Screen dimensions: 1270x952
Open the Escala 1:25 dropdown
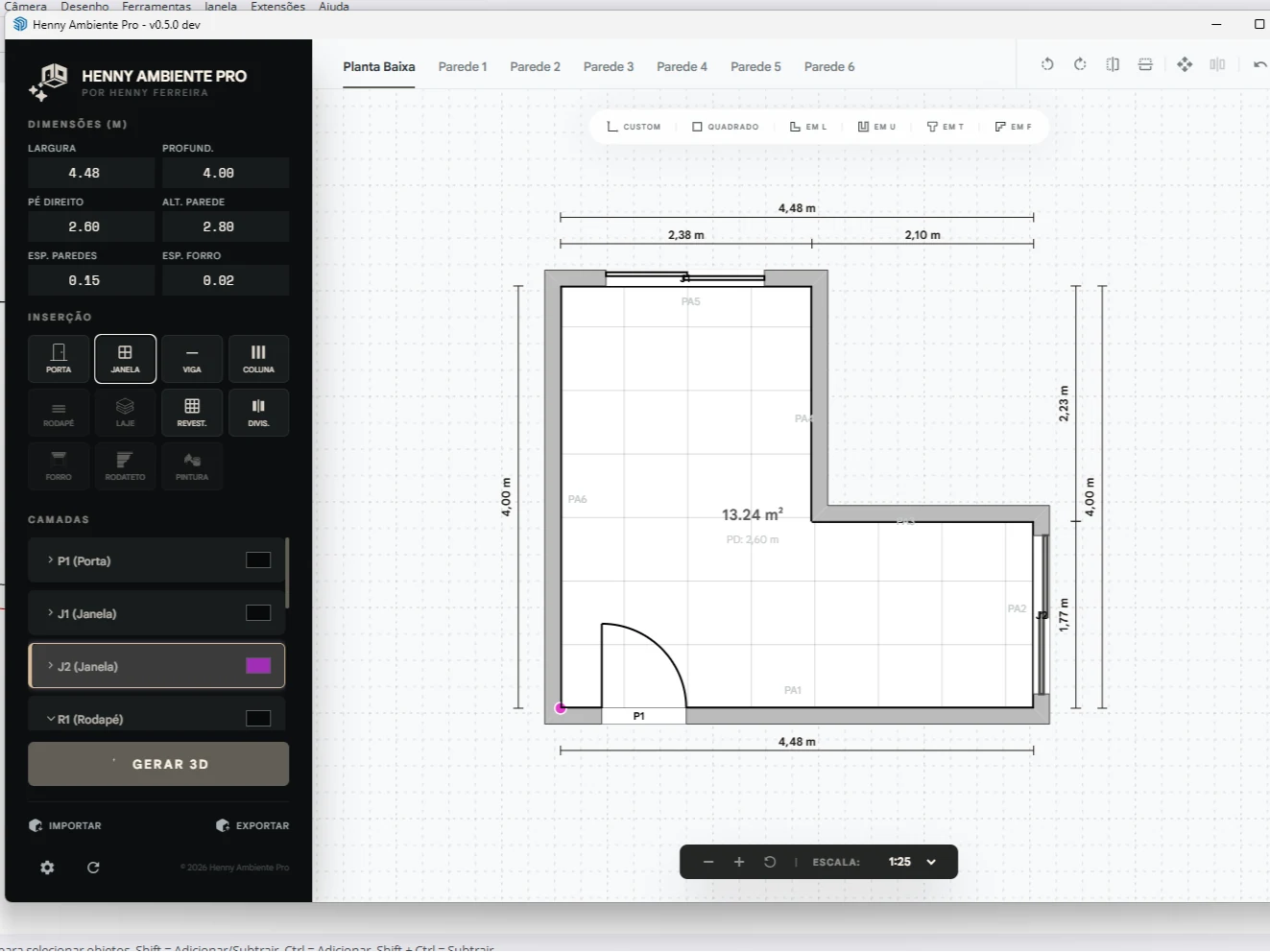(910, 862)
